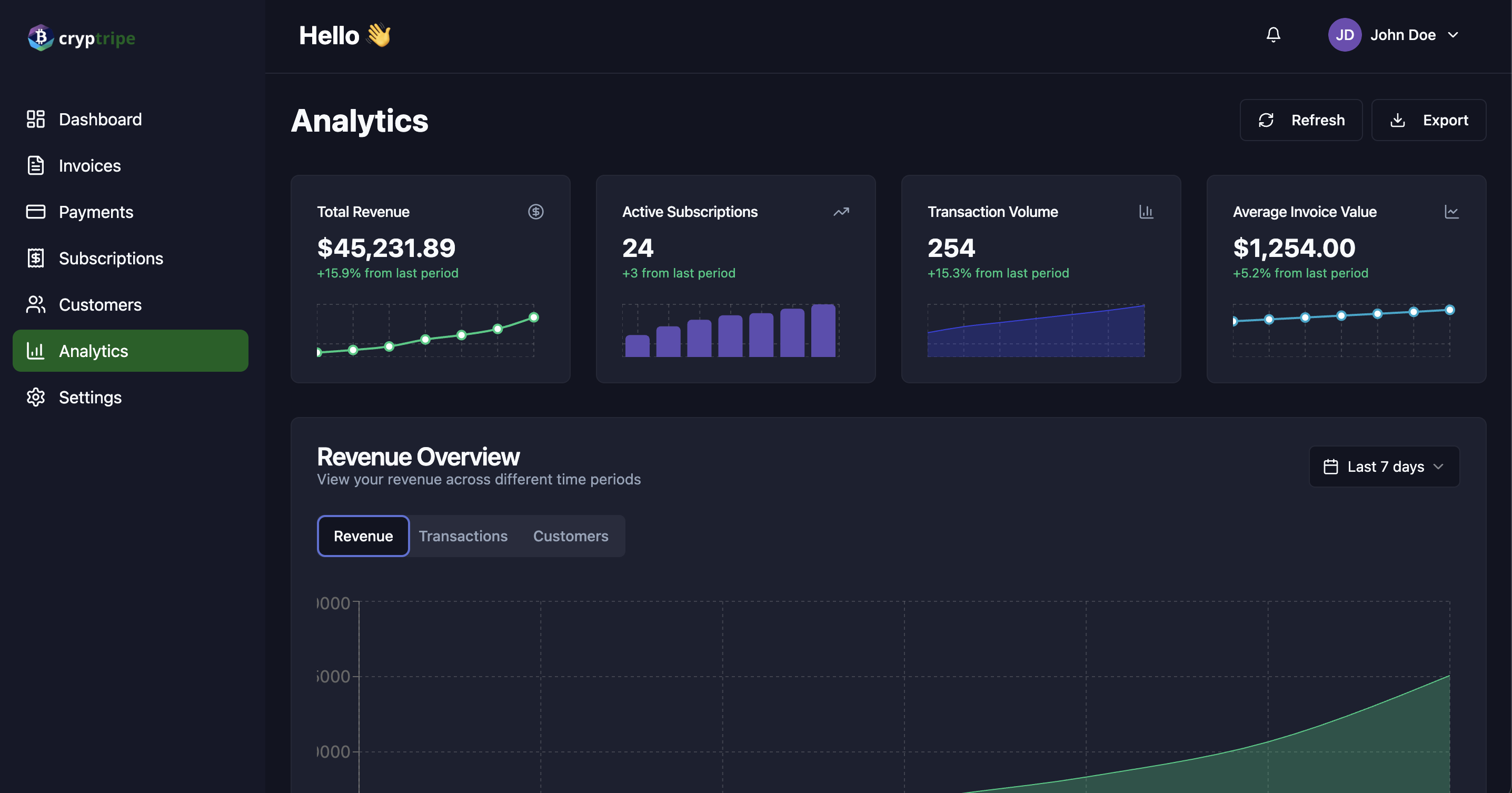Image resolution: width=1512 pixels, height=793 pixels.
Task: Click the Analytics page title
Action: 359,121
